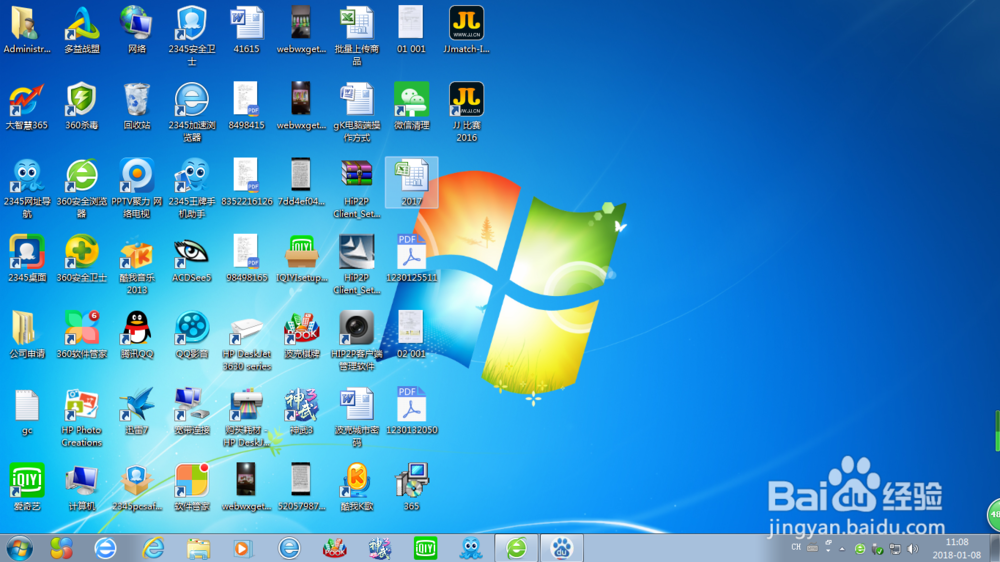
Task: Select the 酷我音乐2013 desktop icon
Action: (136, 264)
